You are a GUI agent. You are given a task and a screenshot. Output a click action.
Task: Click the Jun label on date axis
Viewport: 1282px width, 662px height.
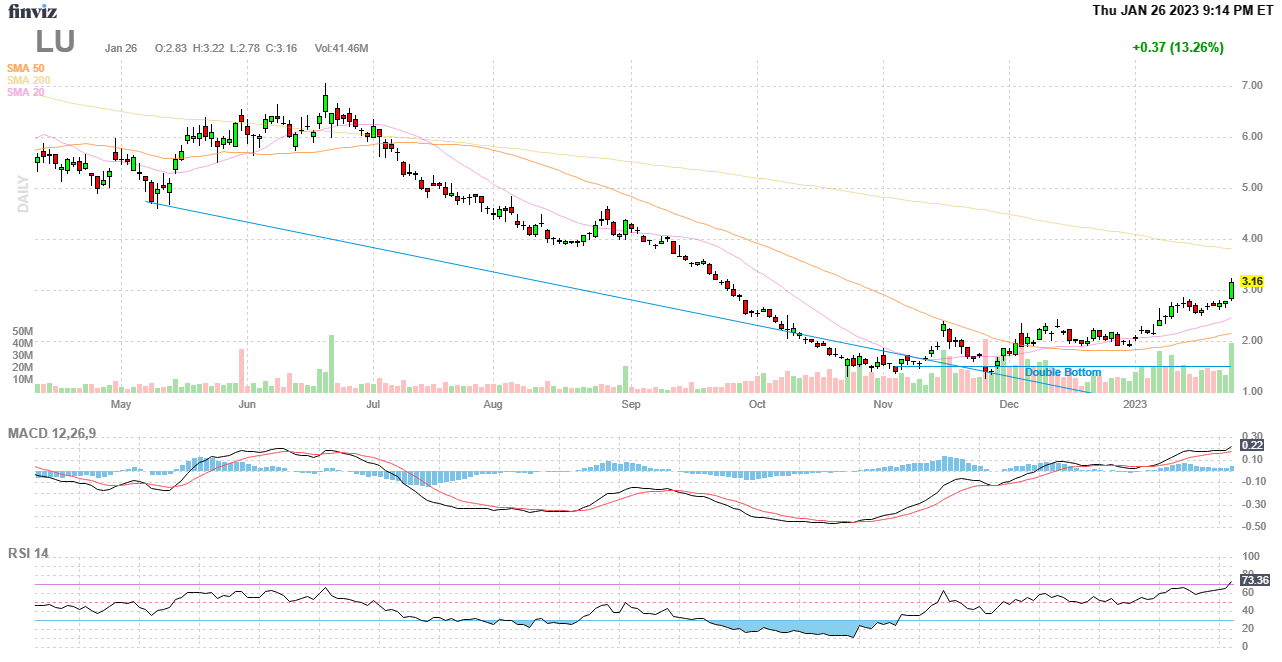coord(247,405)
